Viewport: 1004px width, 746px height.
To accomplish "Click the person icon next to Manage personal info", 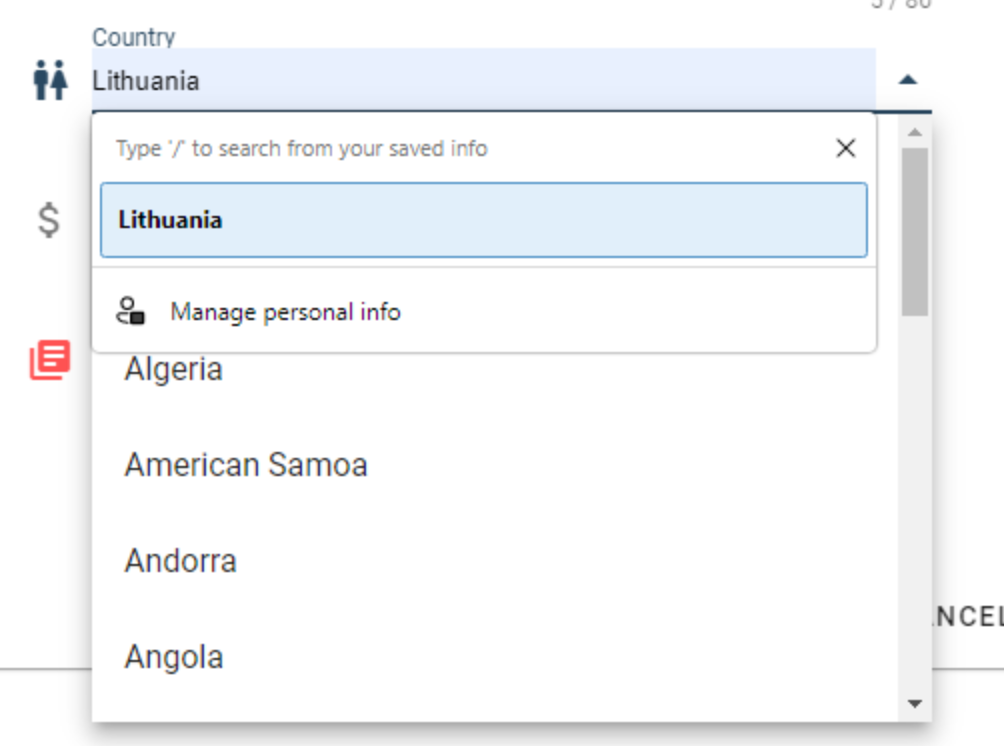I will pos(130,310).
